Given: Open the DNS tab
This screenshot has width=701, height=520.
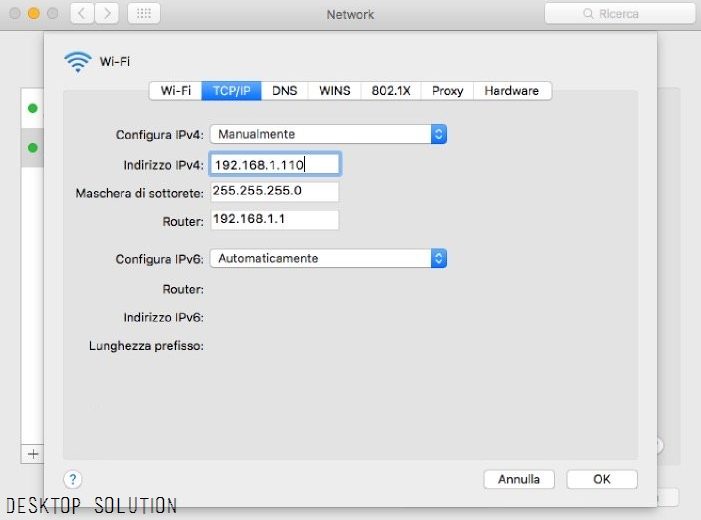Looking at the screenshot, I should pyautogui.click(x=284, y=91).
